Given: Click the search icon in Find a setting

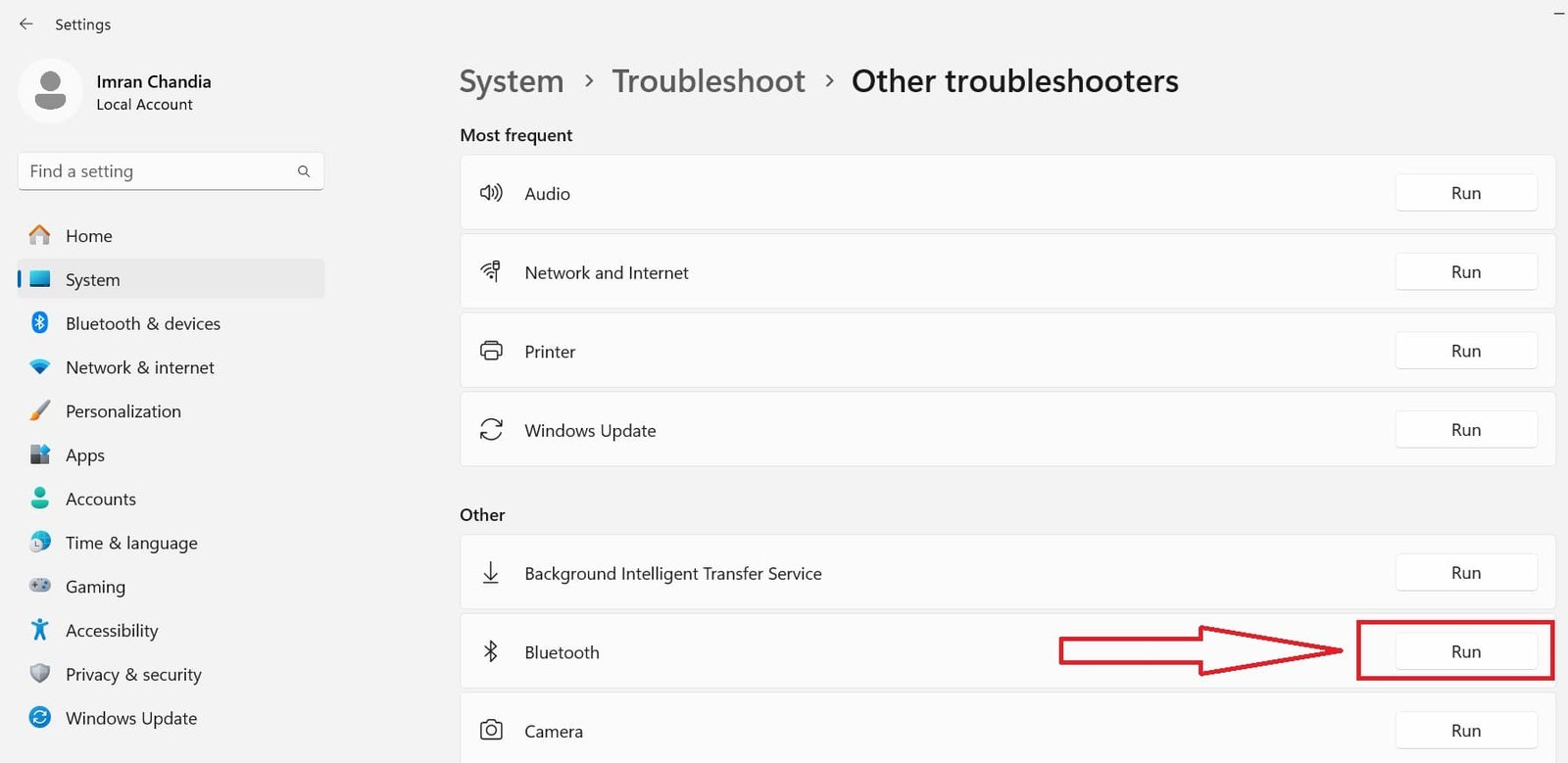Looking at the screenshot, I should [305, 170].
